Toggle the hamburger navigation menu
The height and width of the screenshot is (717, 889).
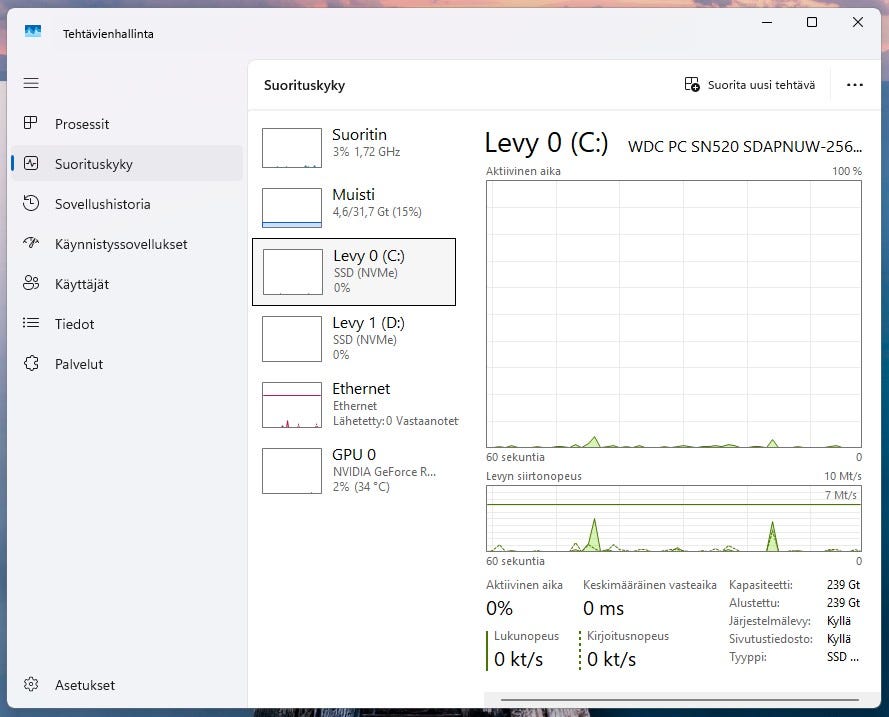pyautogui.click(x=31, y=83)
